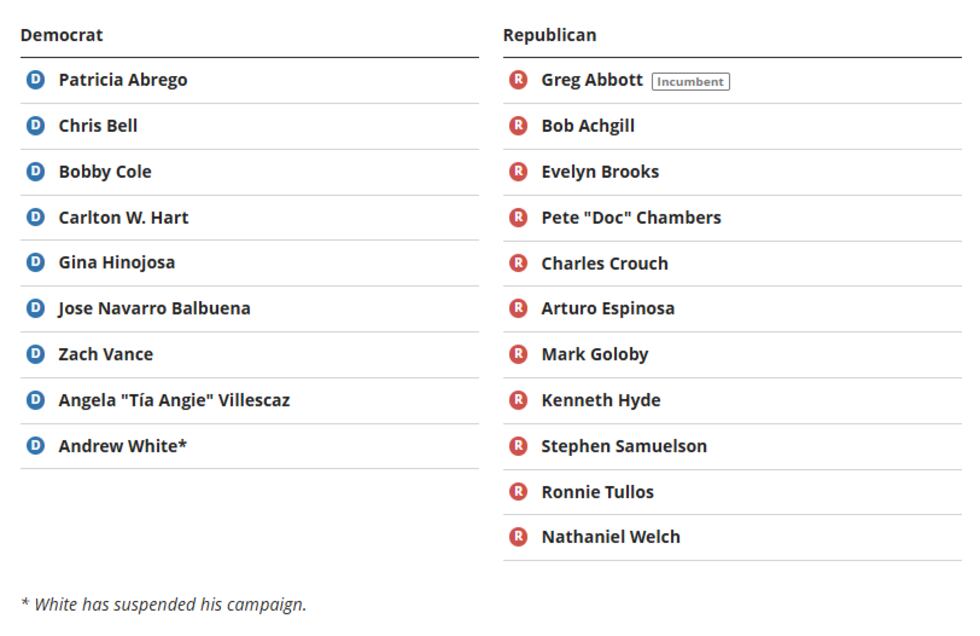The image size is (980, 636).
Task: Click the Republican icon beside Greg Abbott
Action: pos(518,80)
